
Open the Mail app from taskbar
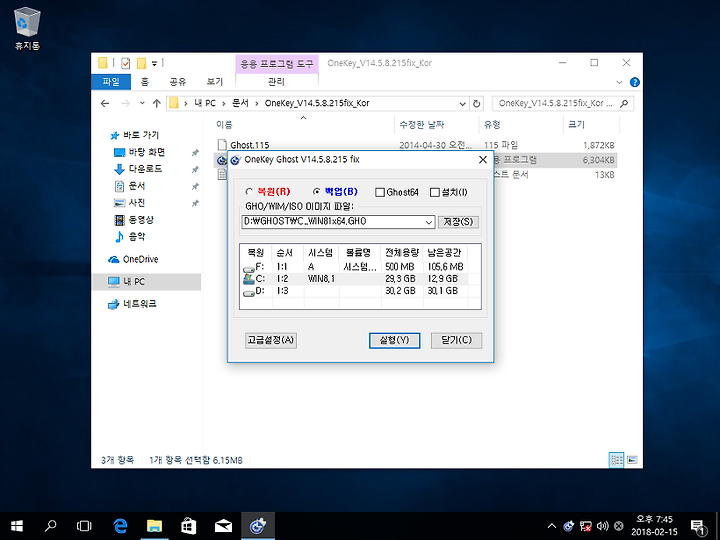click(223, 526)
